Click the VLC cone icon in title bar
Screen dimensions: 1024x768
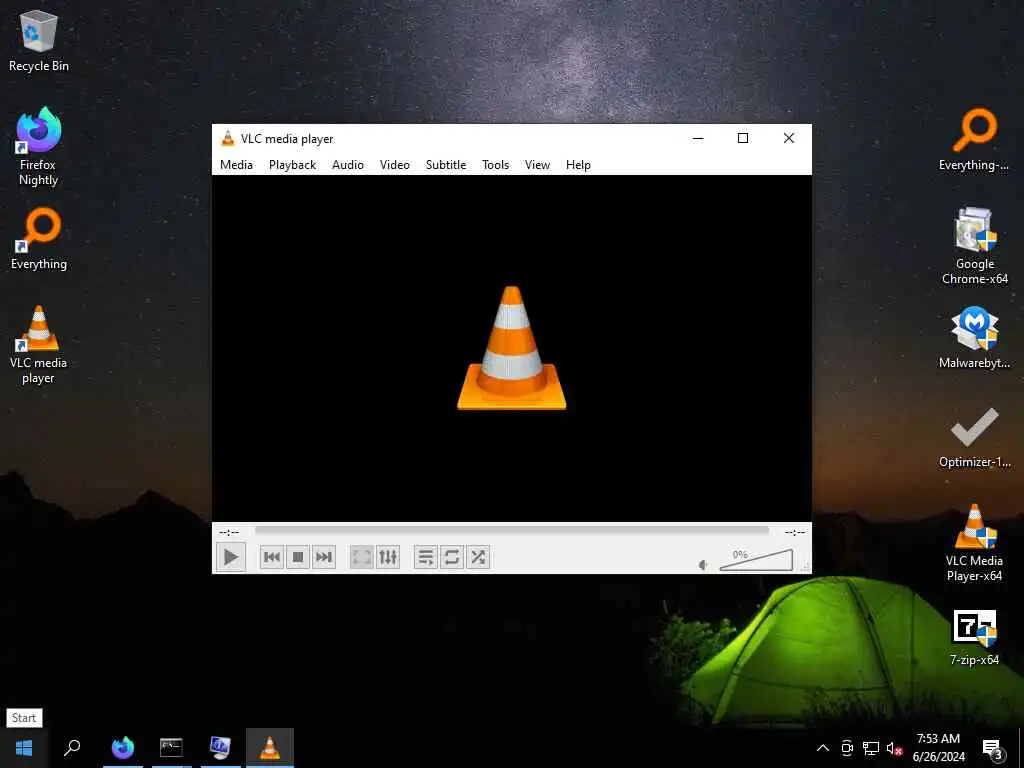pos(227,138)
